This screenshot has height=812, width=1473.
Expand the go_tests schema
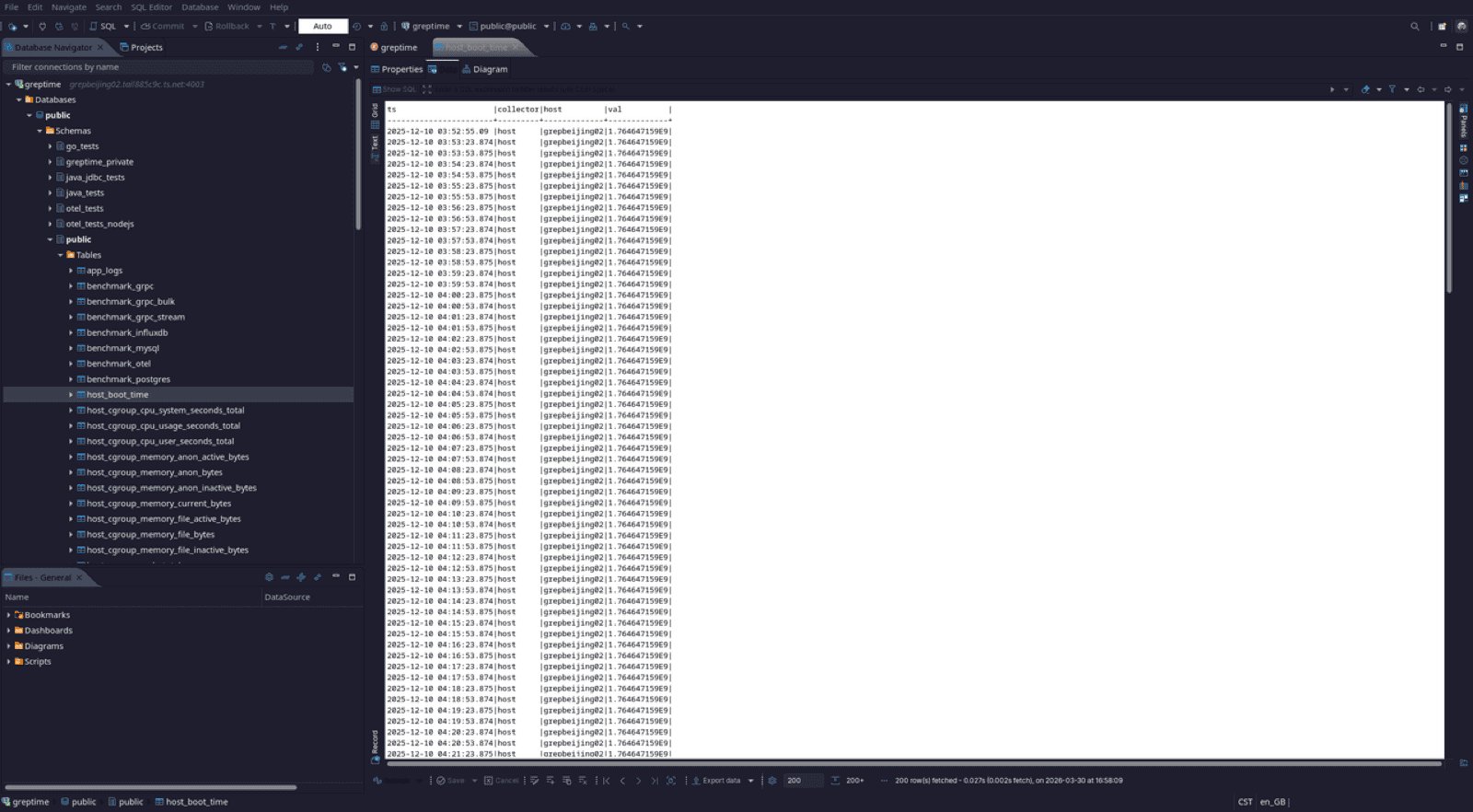50,146
